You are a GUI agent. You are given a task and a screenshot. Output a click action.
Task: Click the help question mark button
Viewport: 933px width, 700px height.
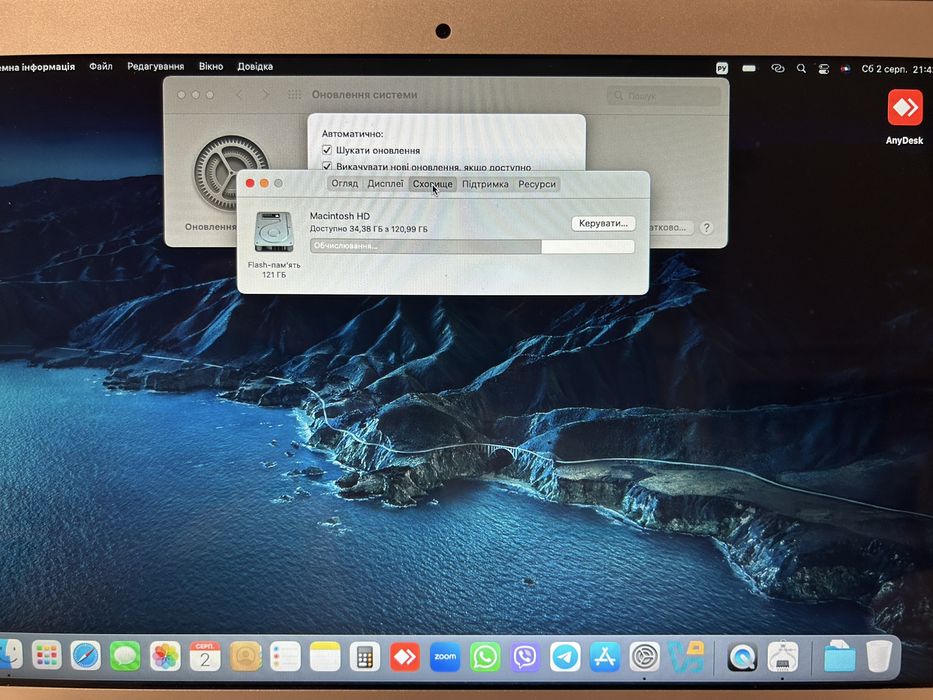(x=706, y=228)
